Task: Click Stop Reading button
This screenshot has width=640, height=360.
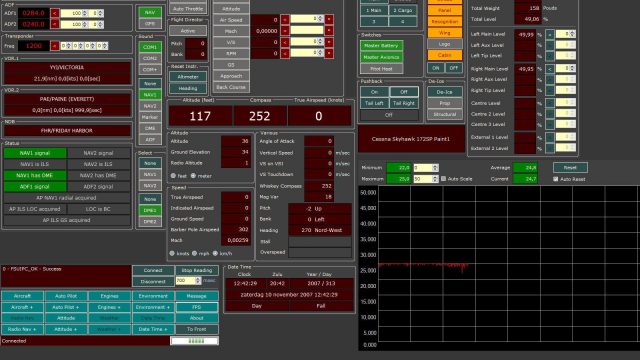Action: click(197, 270)
